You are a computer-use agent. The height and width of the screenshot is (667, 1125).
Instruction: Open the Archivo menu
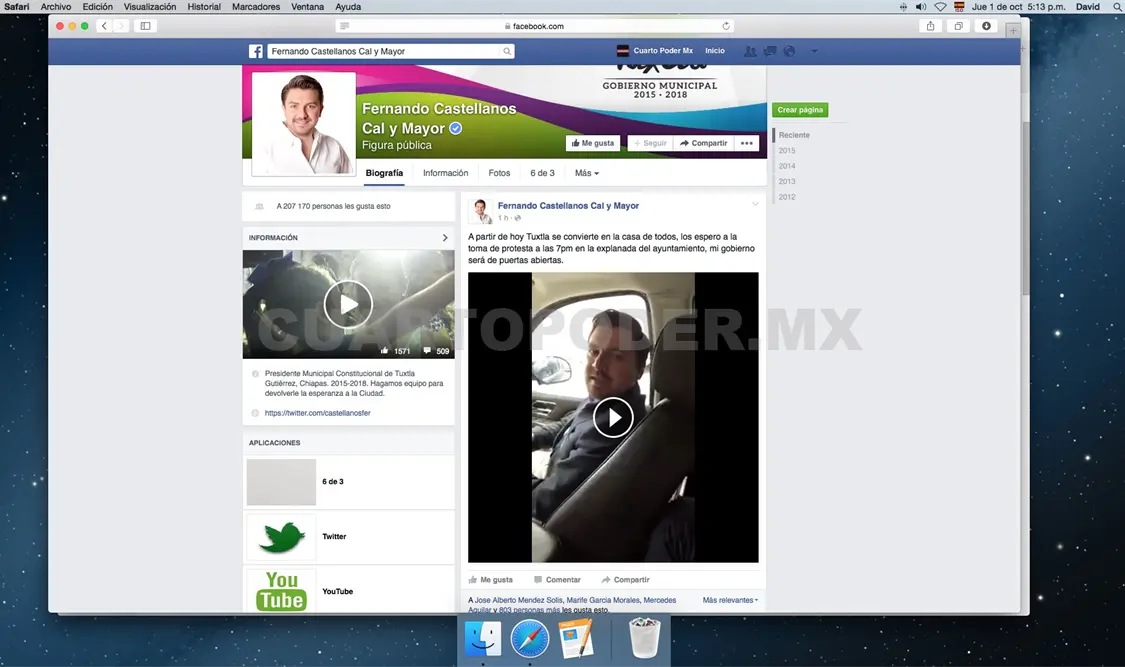pyautogui.click(x=56, y=6)
